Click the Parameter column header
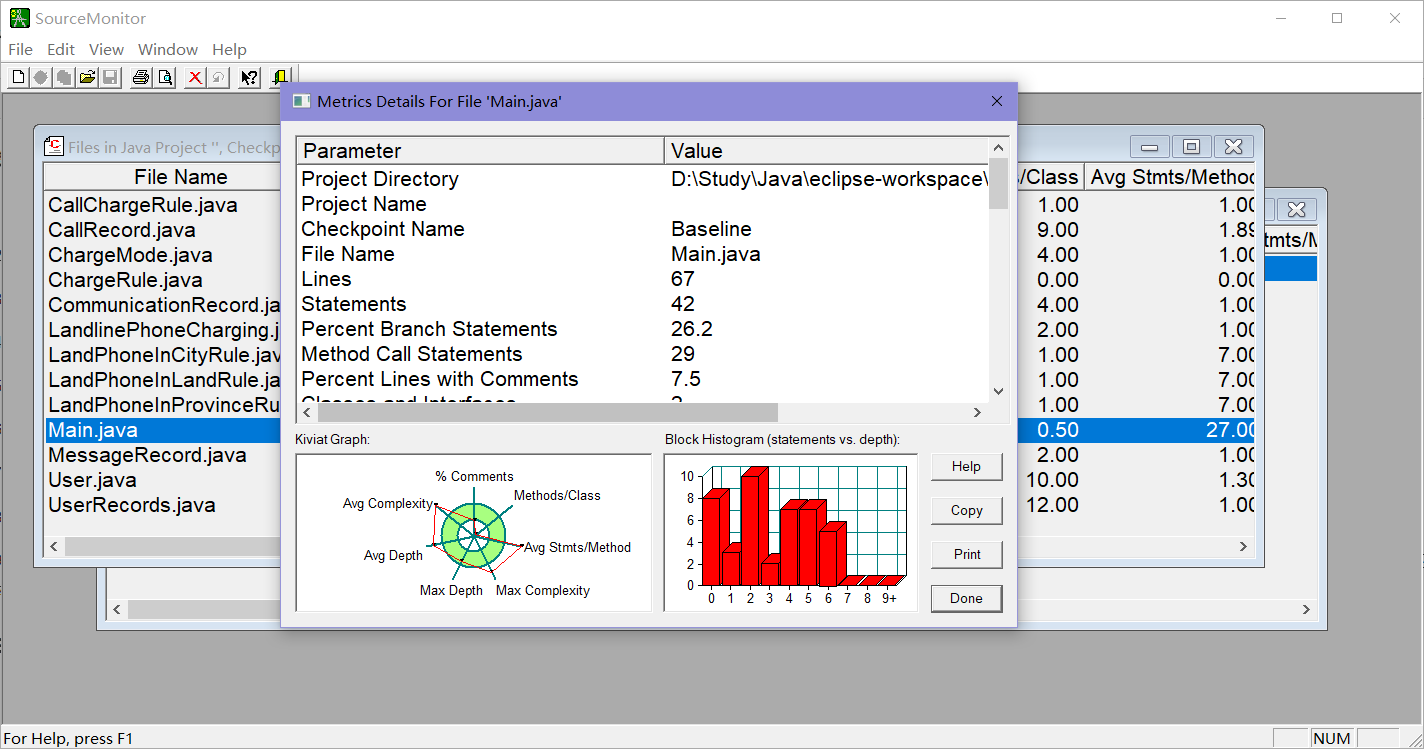This screenshot has width=1424, height=749. [480, 151]
